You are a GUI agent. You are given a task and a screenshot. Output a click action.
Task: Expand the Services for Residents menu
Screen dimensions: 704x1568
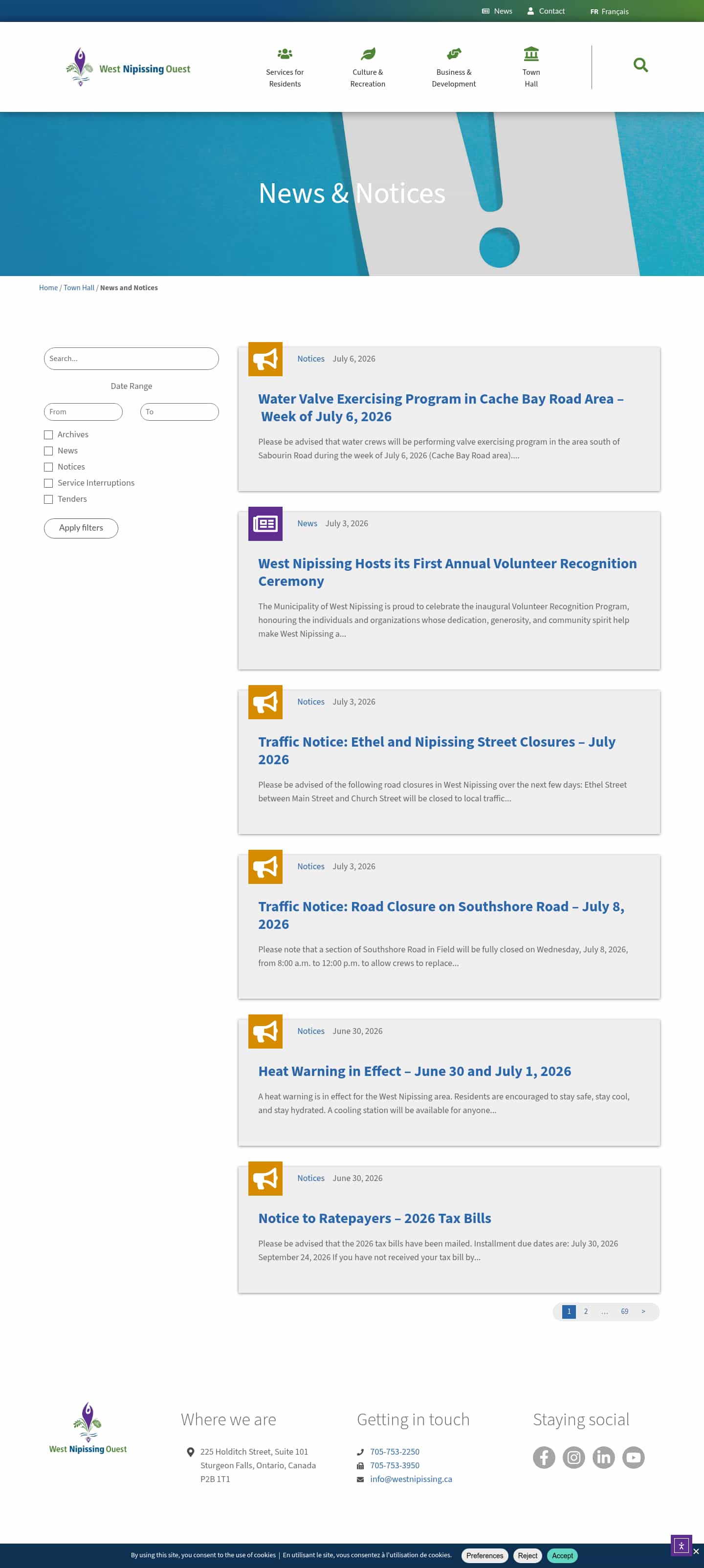coord(285,67)
